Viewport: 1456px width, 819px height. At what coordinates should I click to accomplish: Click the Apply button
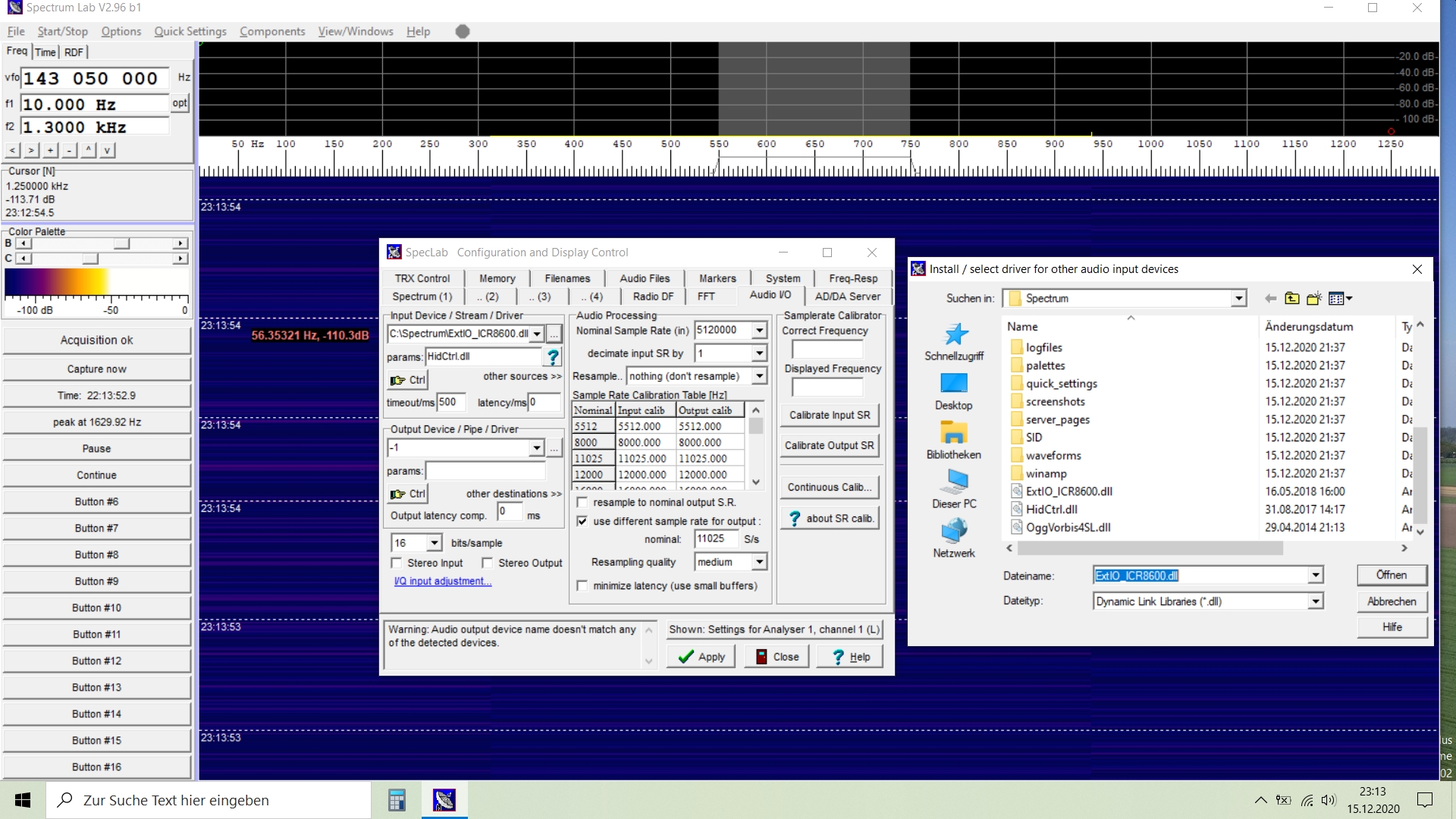click(x=701, y=657)
